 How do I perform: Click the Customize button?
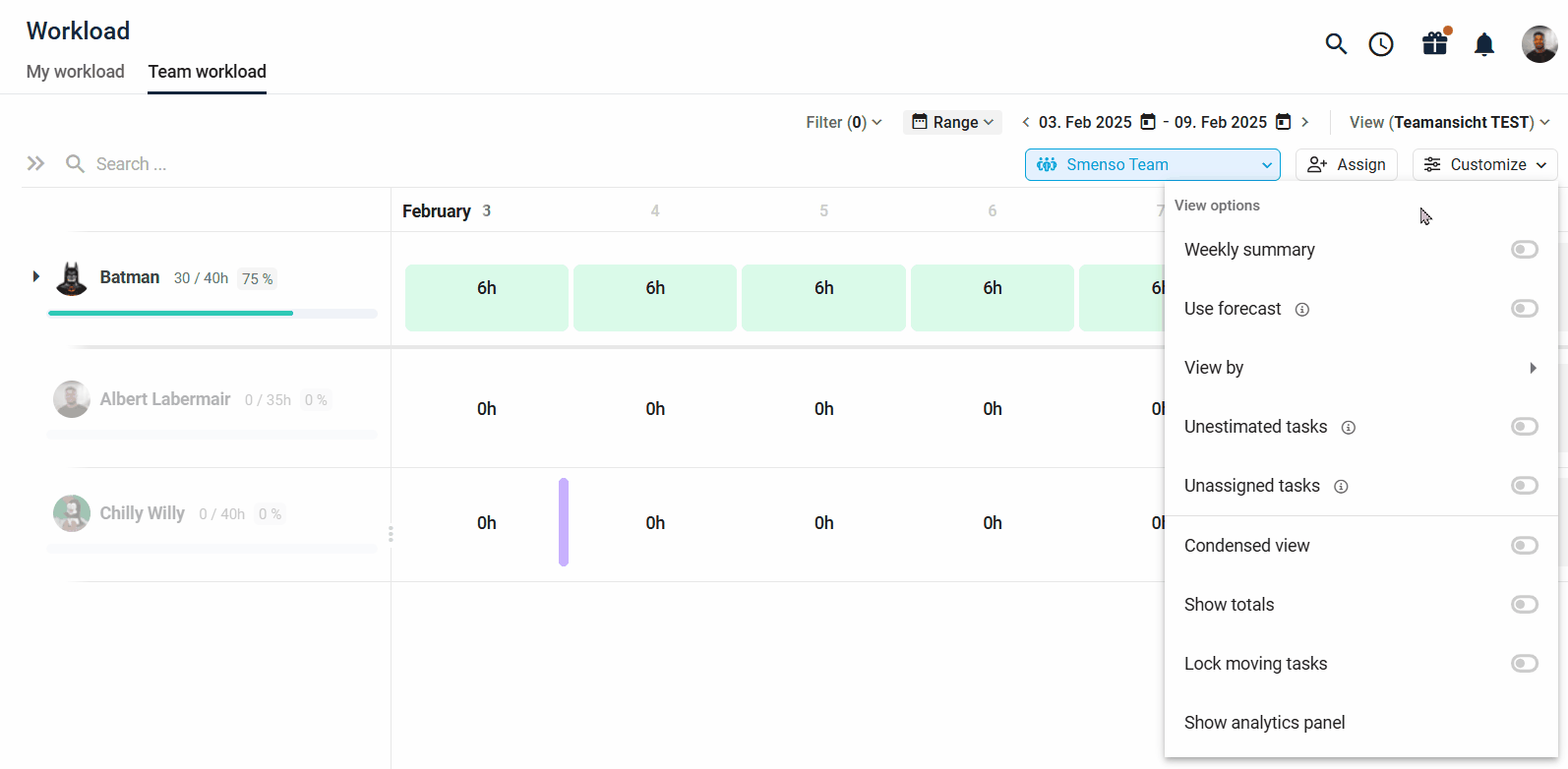[1484, 165]
